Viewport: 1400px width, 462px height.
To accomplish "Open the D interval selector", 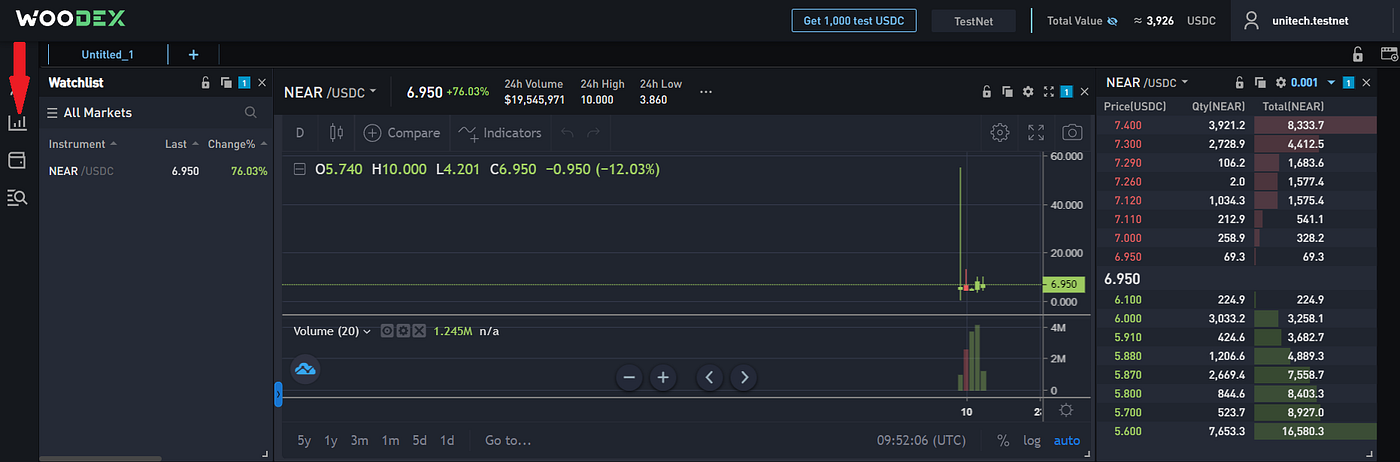I will (300, 132).
